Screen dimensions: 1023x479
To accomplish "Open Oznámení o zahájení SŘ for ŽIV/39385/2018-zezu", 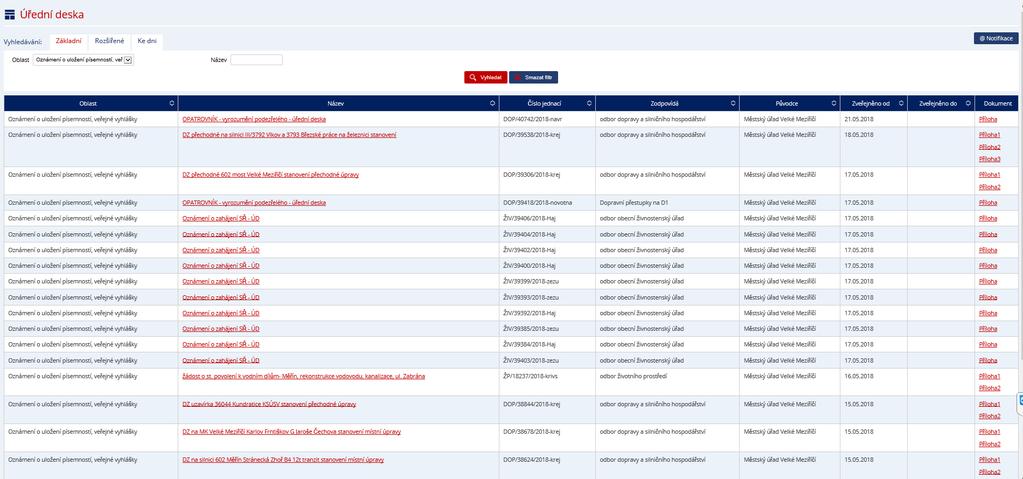I will click(221, 329).
